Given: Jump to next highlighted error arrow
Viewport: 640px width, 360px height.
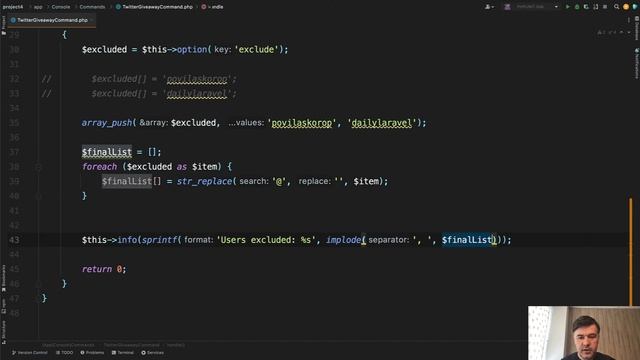Looking at the screenshot, I should pyautogui.click(x=629, y=32).
